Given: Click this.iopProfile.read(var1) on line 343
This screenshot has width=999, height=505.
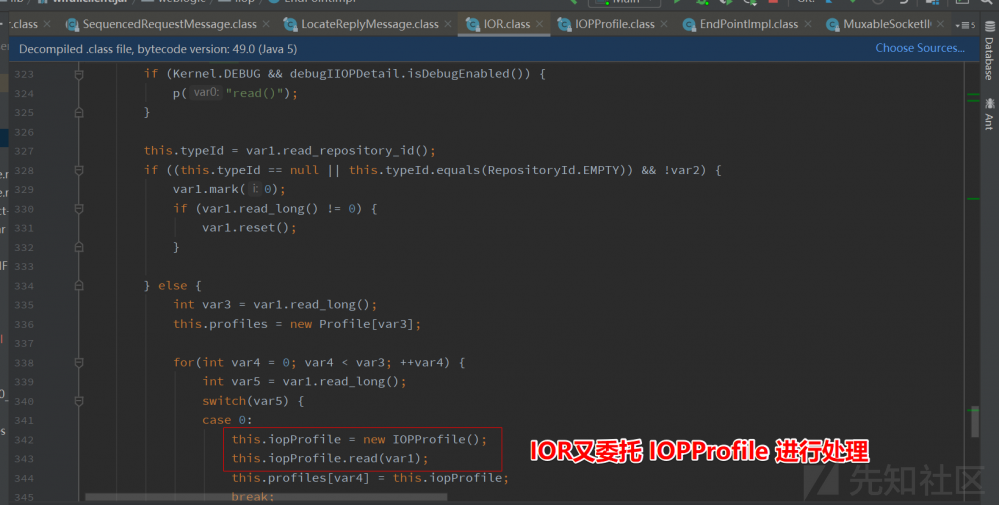Looking at the screenshot, I should 329,459.
